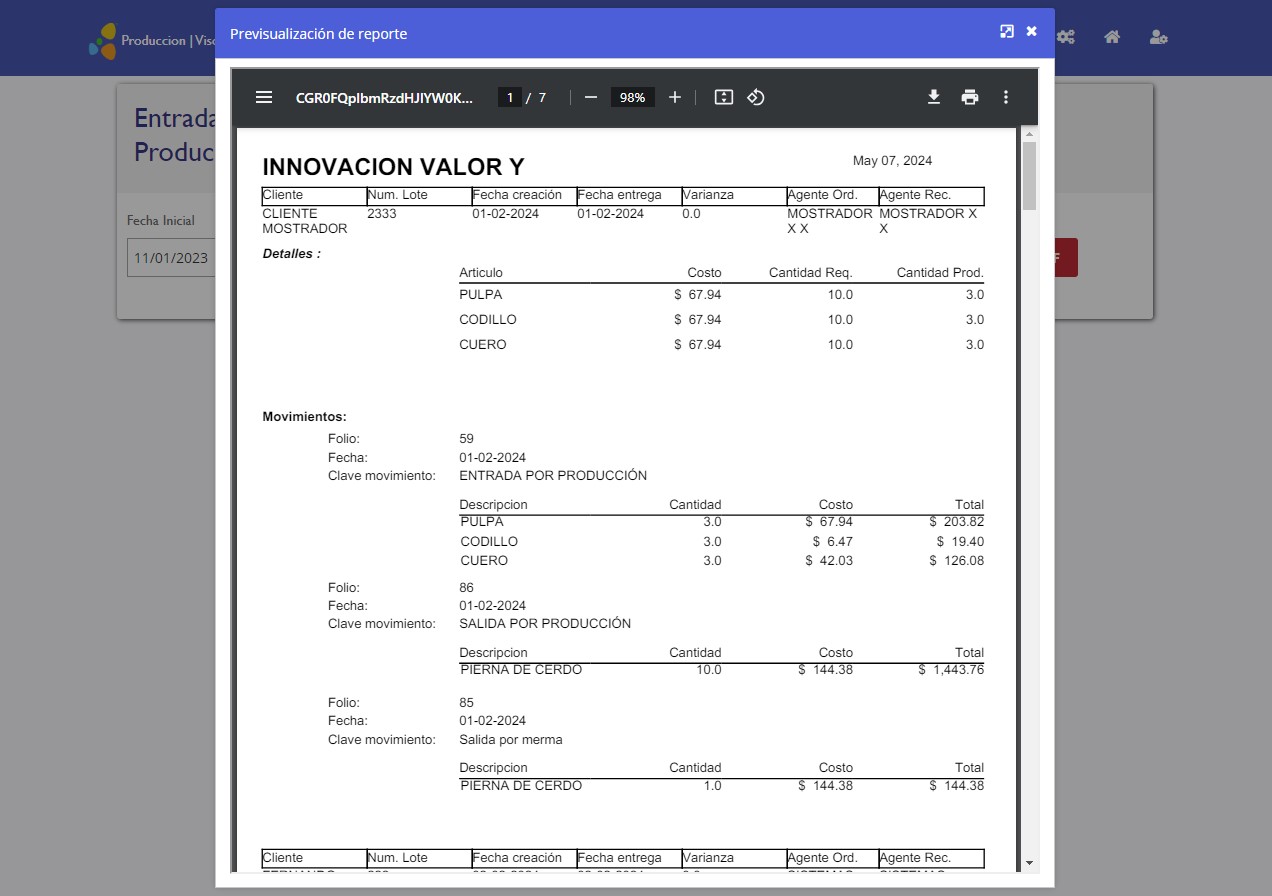The image size is (1272, 896).
Task: Print the report with the printer icon
Action: coord(970,97)
